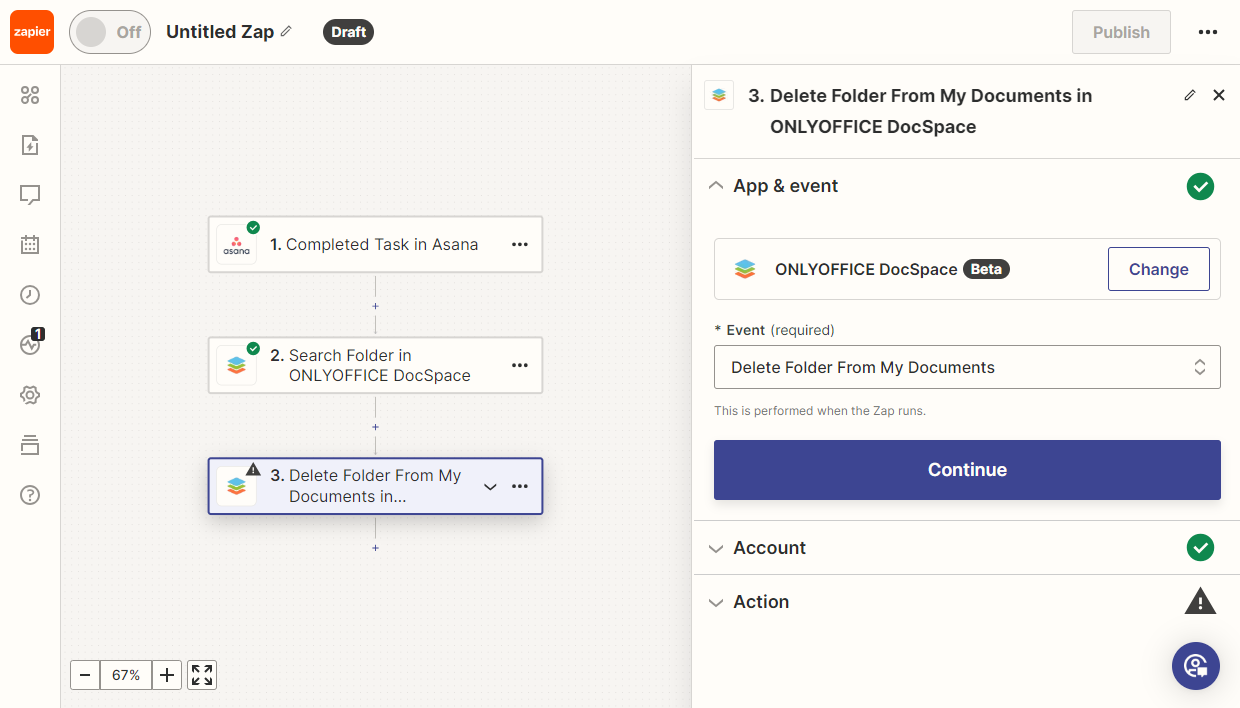Select the Search Folder step card
Screen dimensions: 1240x708
point(378,365)
